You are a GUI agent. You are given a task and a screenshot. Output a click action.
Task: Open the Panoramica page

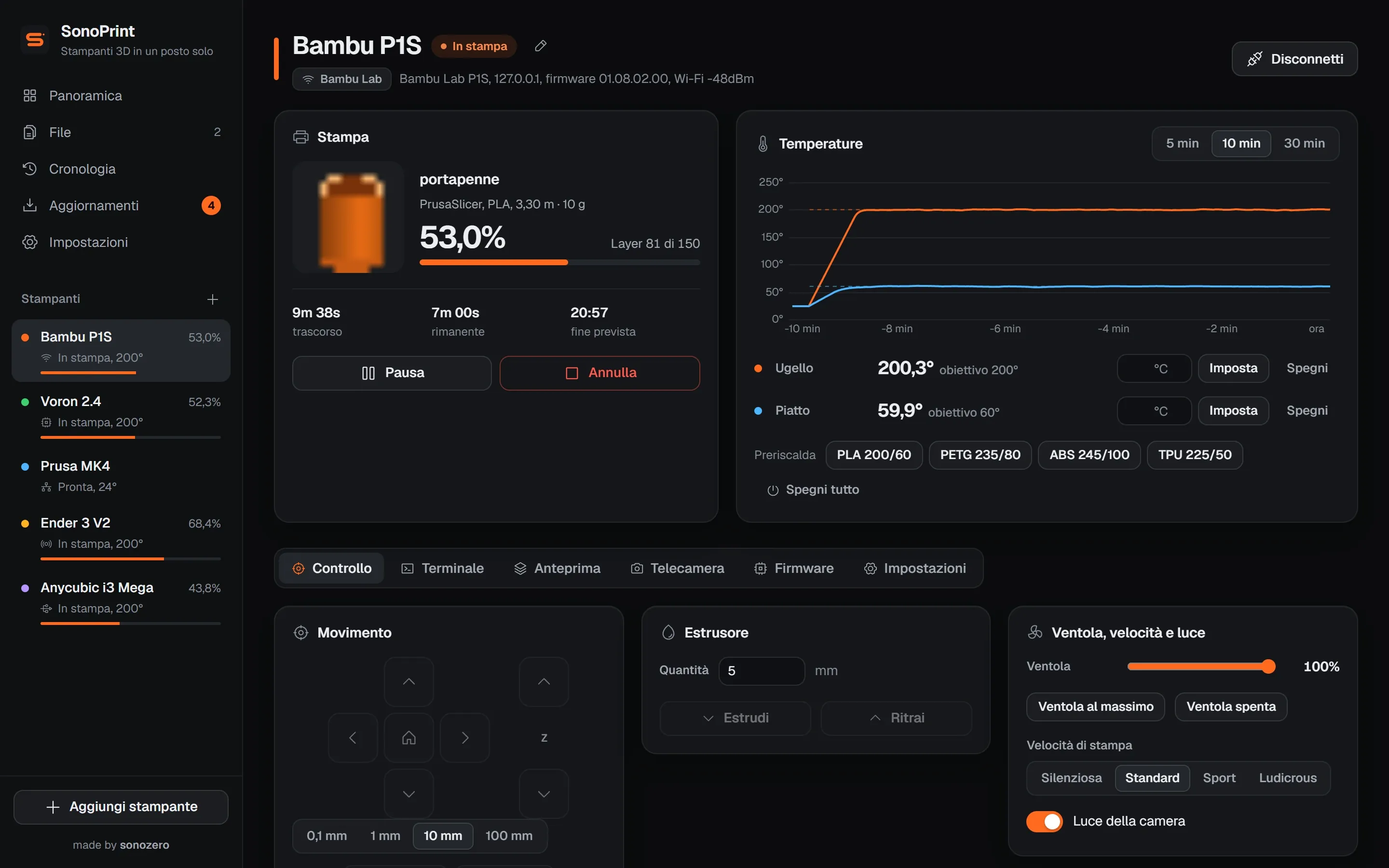coord(121,96)
